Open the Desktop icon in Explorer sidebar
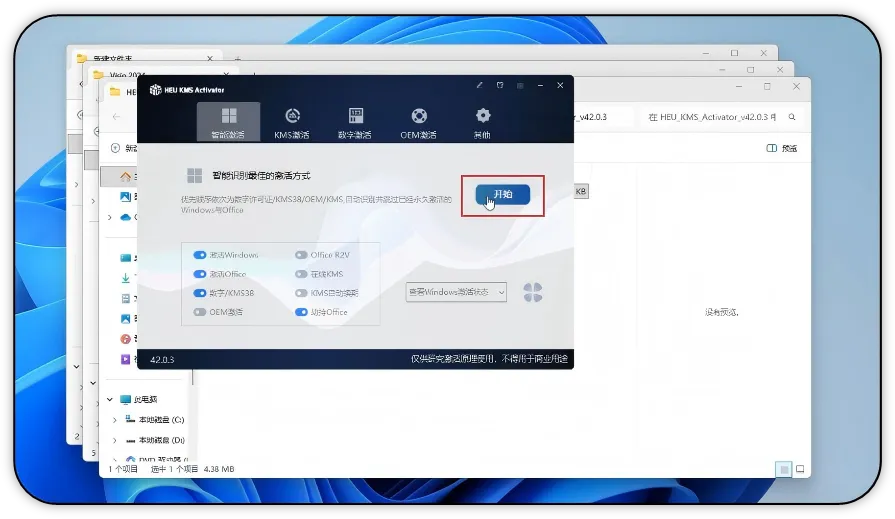This screenshot has width=895, height=519. click(126, 258)
